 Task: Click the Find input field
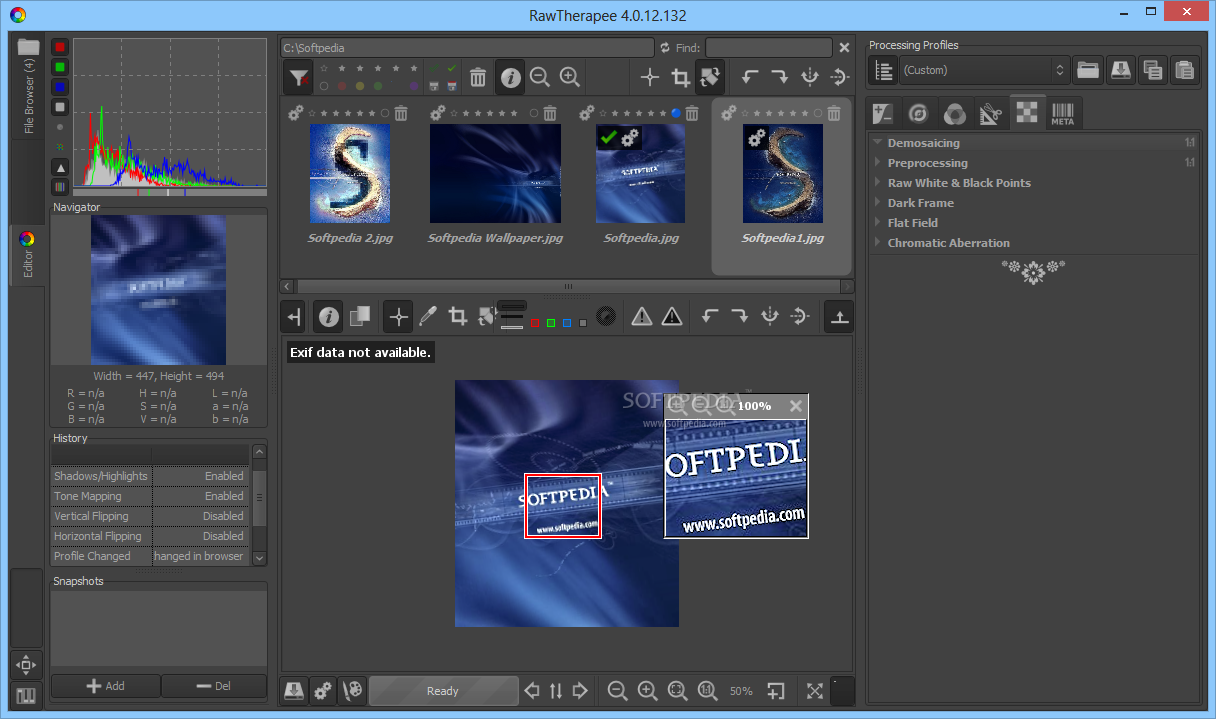[x=768, y=47]
